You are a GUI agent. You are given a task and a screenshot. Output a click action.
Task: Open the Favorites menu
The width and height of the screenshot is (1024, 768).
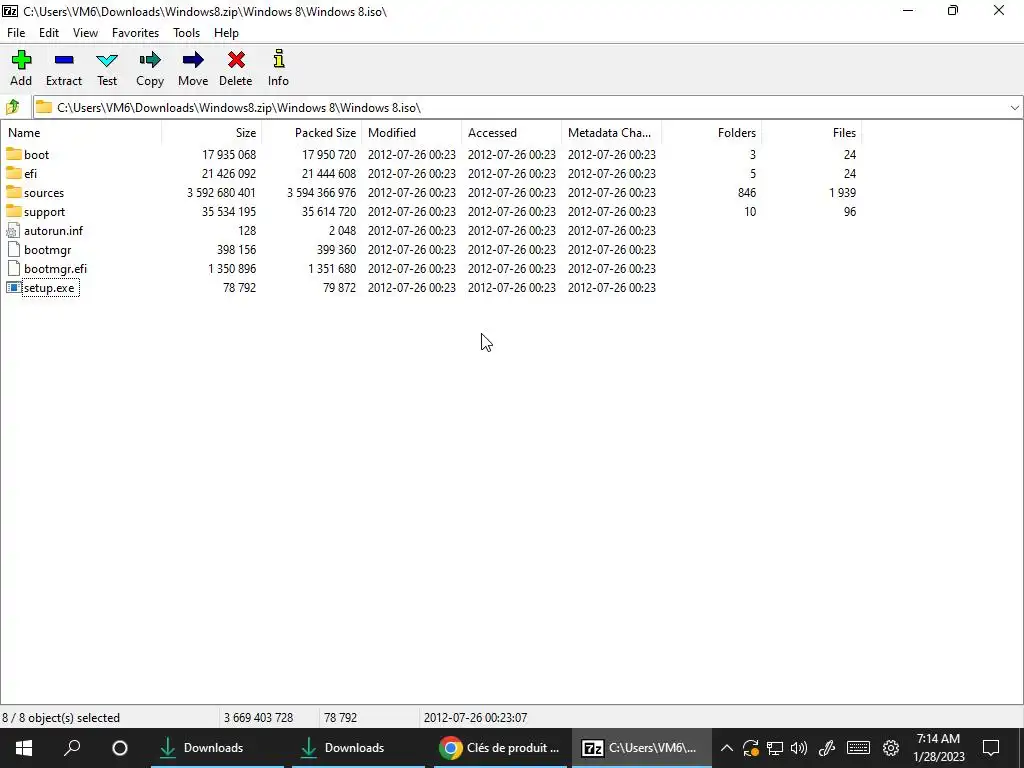[x=135, y=33]
